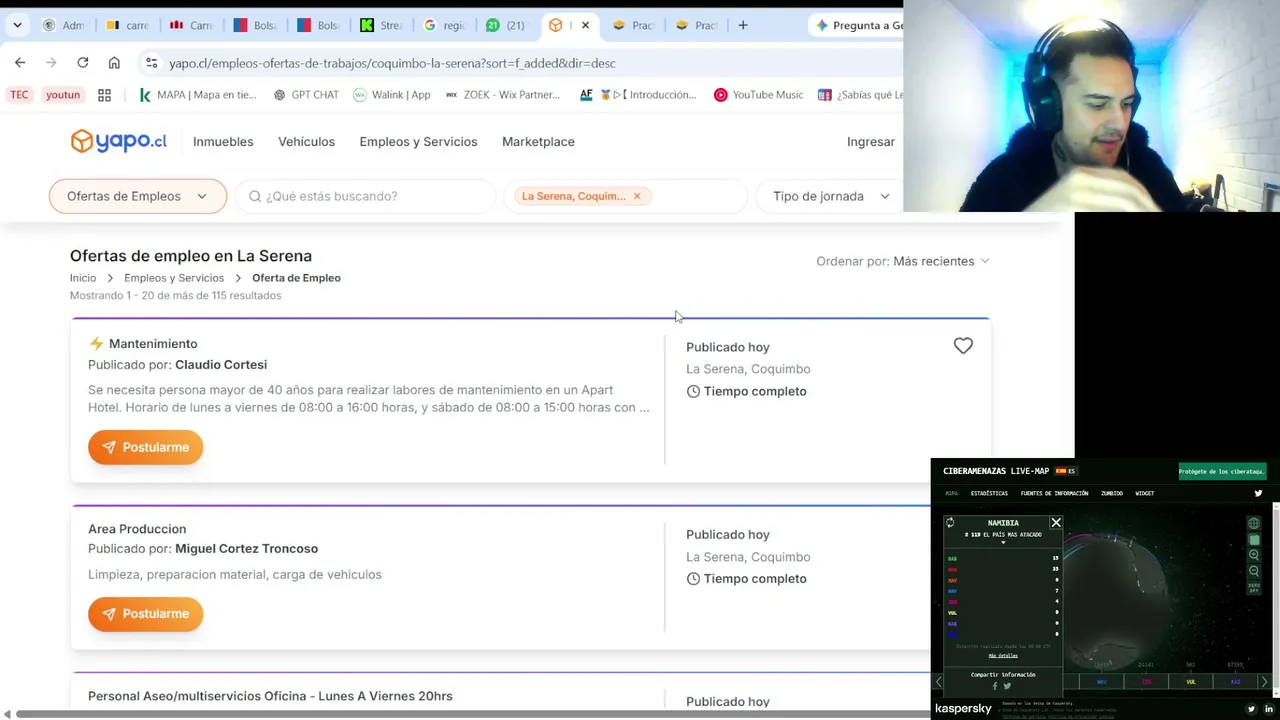This screenshot has height=720, width=1280.
Task: Open Kaspersky's Twitter footer icon
Action: pos(1251,709)
